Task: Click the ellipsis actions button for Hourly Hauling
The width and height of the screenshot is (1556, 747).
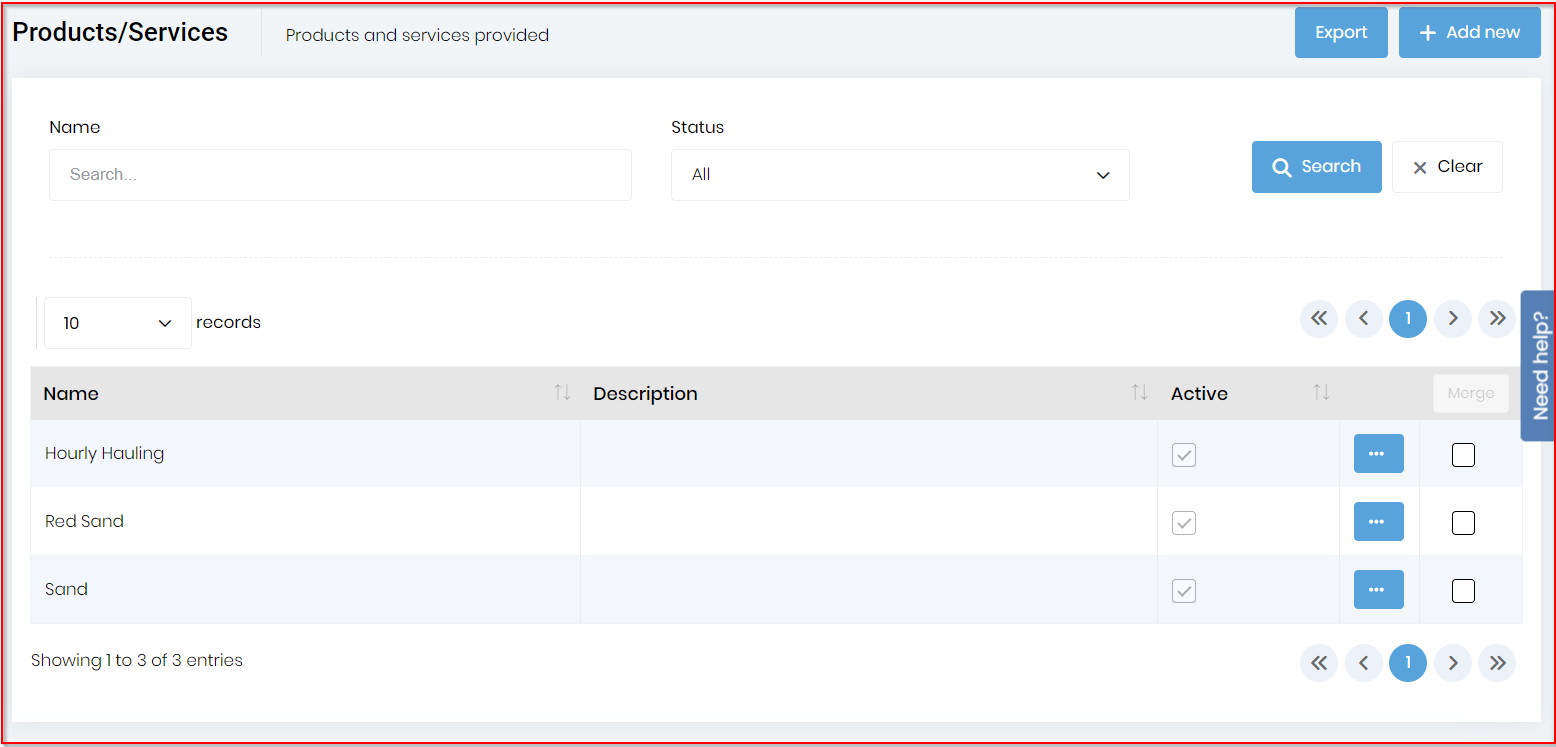Action: click(x=1378, y=454)
